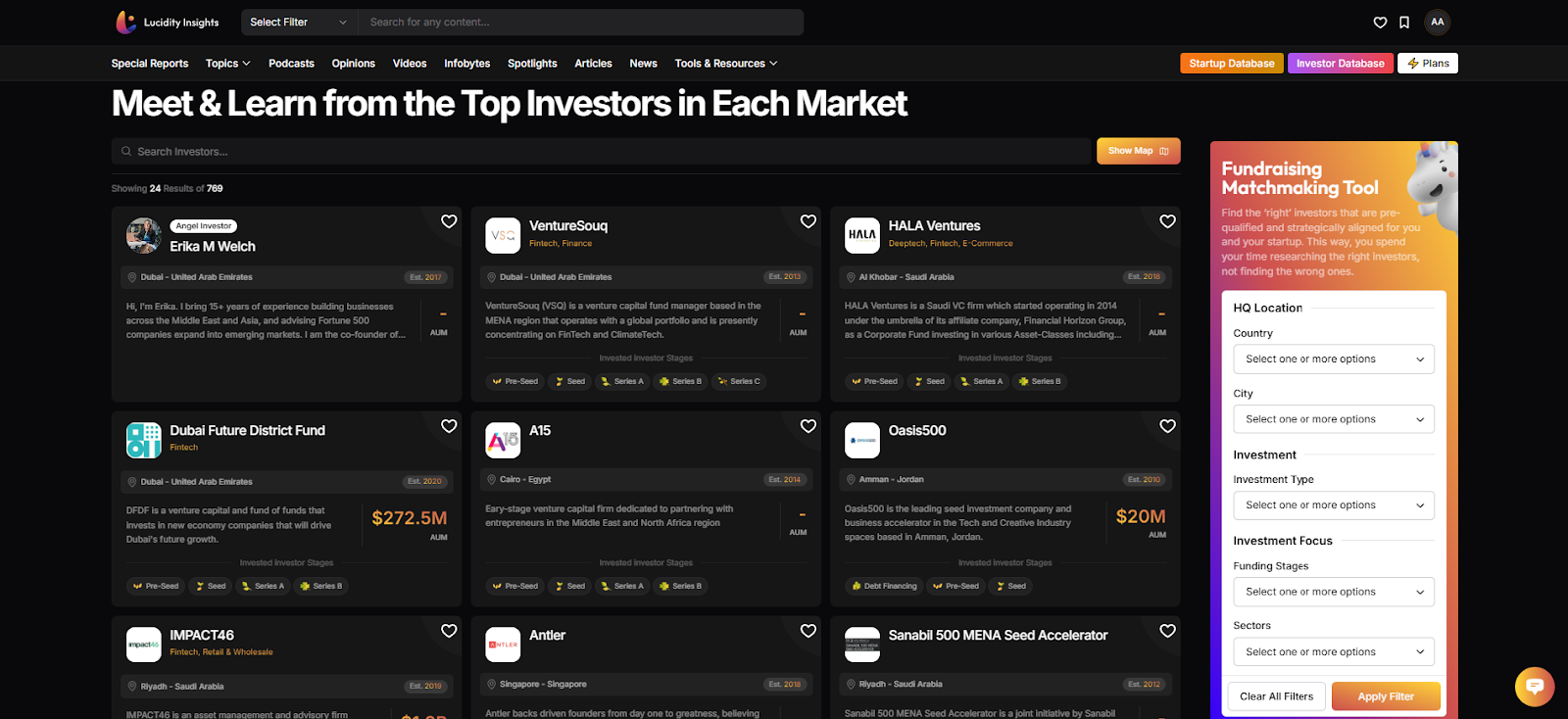This screenshot has width=1568, height=719.
Task: Expand the Country dropdown
Action: pos(1333,359)
